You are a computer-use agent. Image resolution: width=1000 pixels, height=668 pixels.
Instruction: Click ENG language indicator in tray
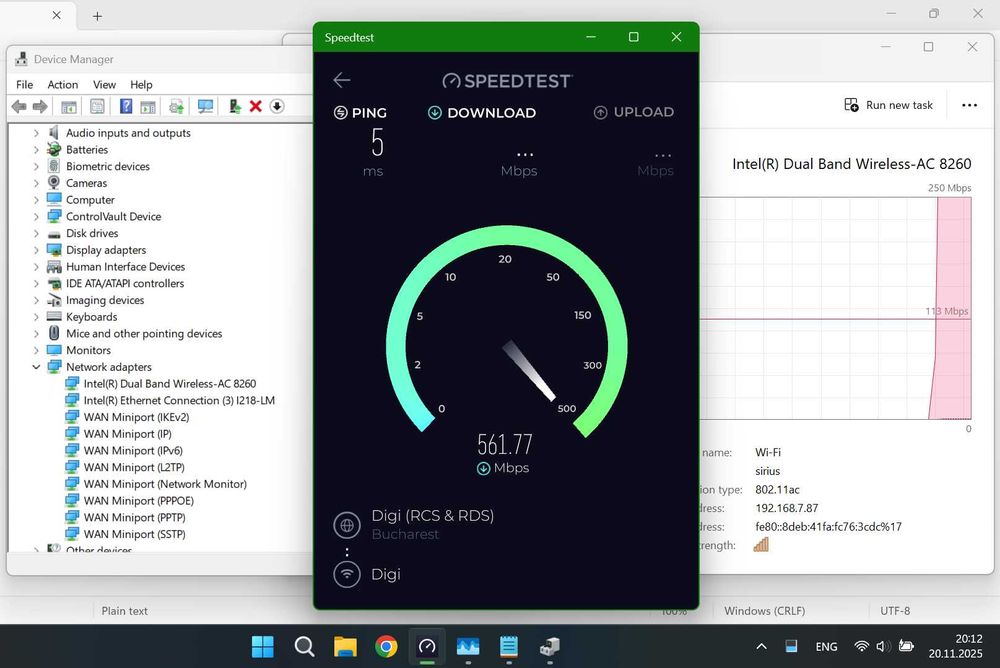826,647
